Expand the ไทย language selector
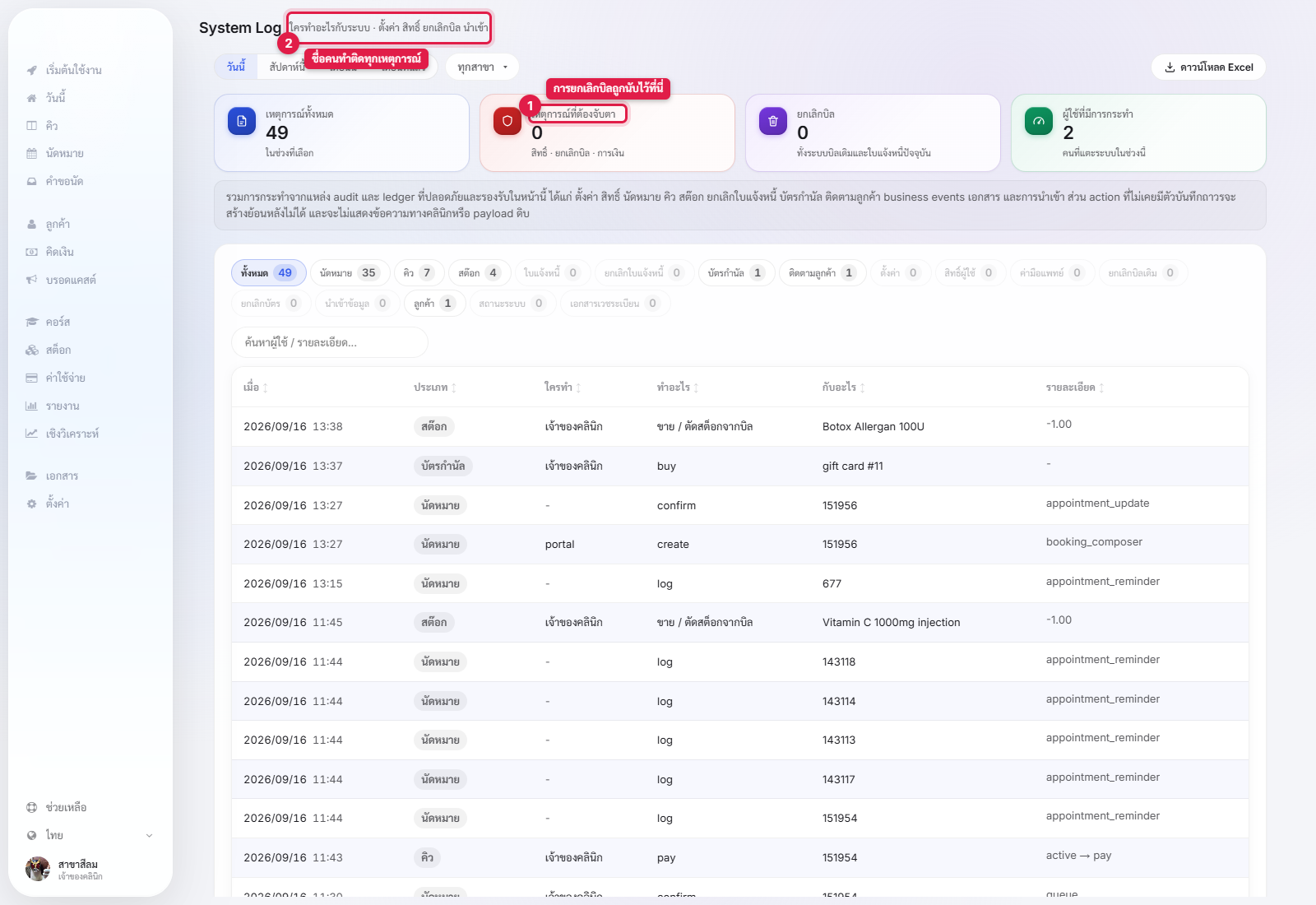Screen dimensions: 1316x905 [90, 835]
